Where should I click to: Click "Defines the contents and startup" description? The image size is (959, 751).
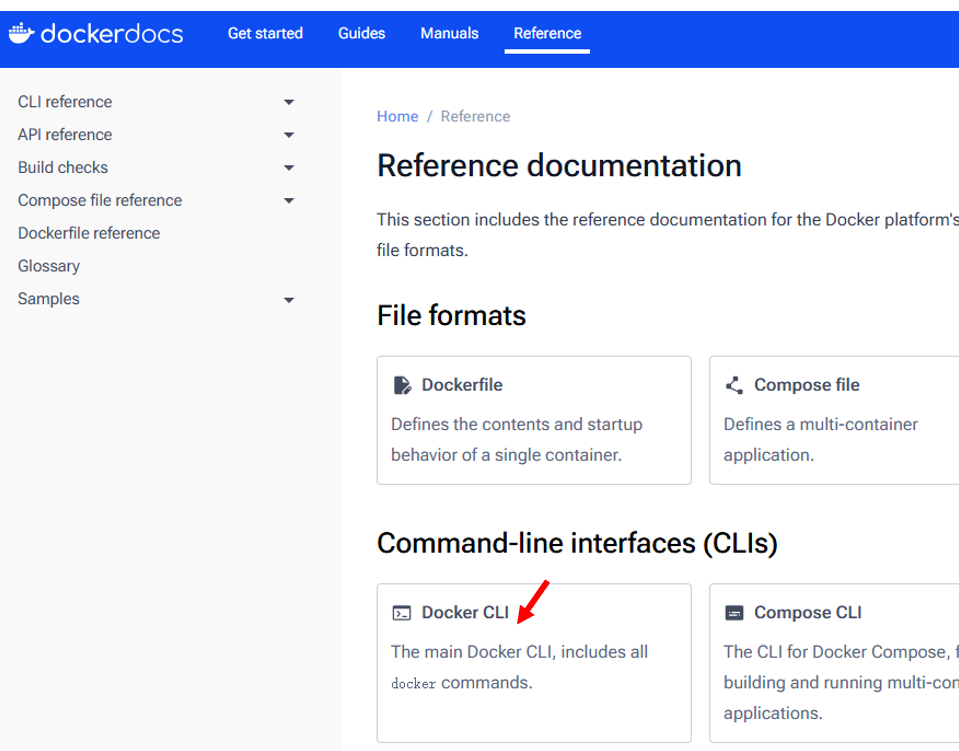(x=517, y=424)
